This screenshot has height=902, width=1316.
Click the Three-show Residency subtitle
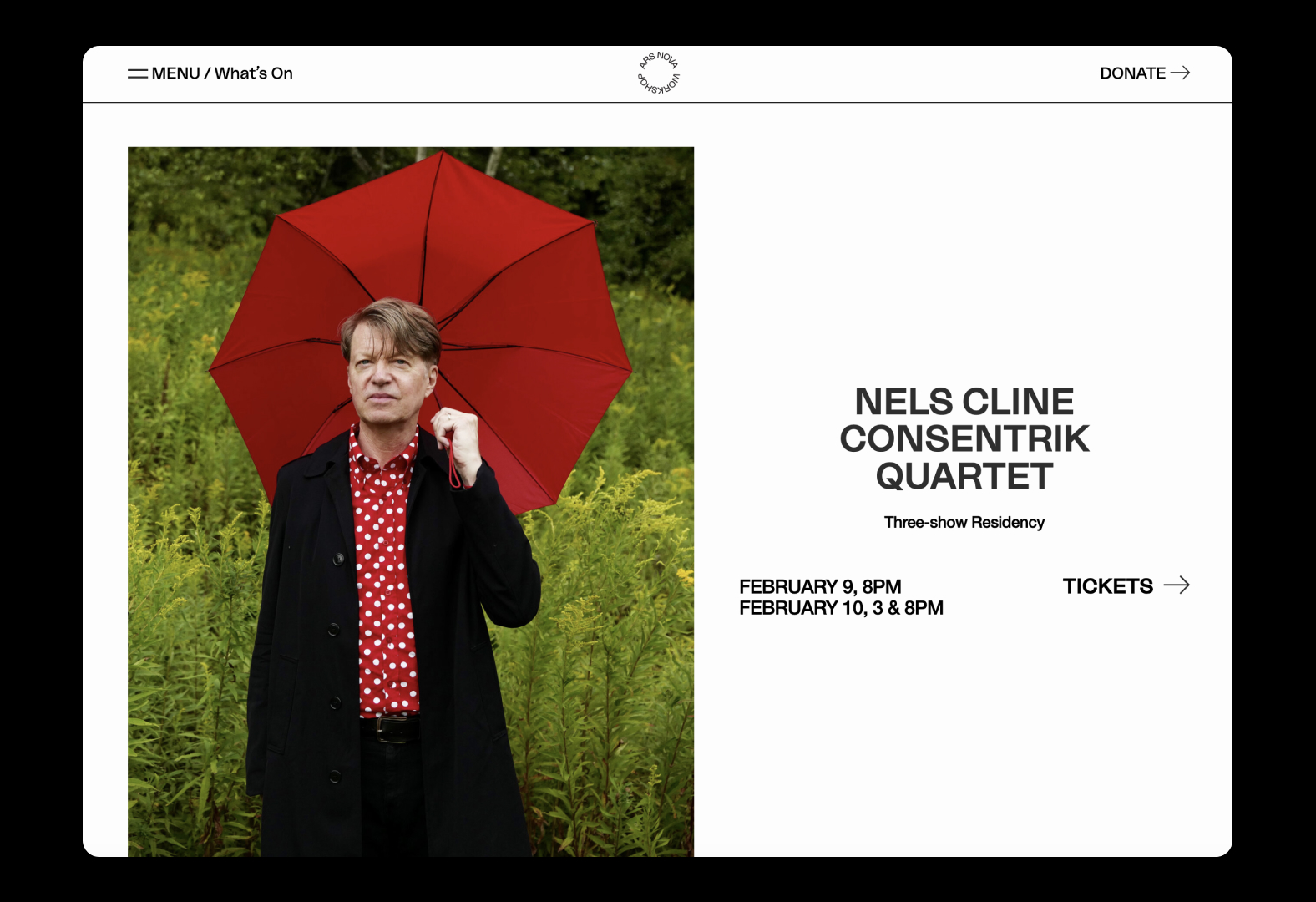pos(964,522)
